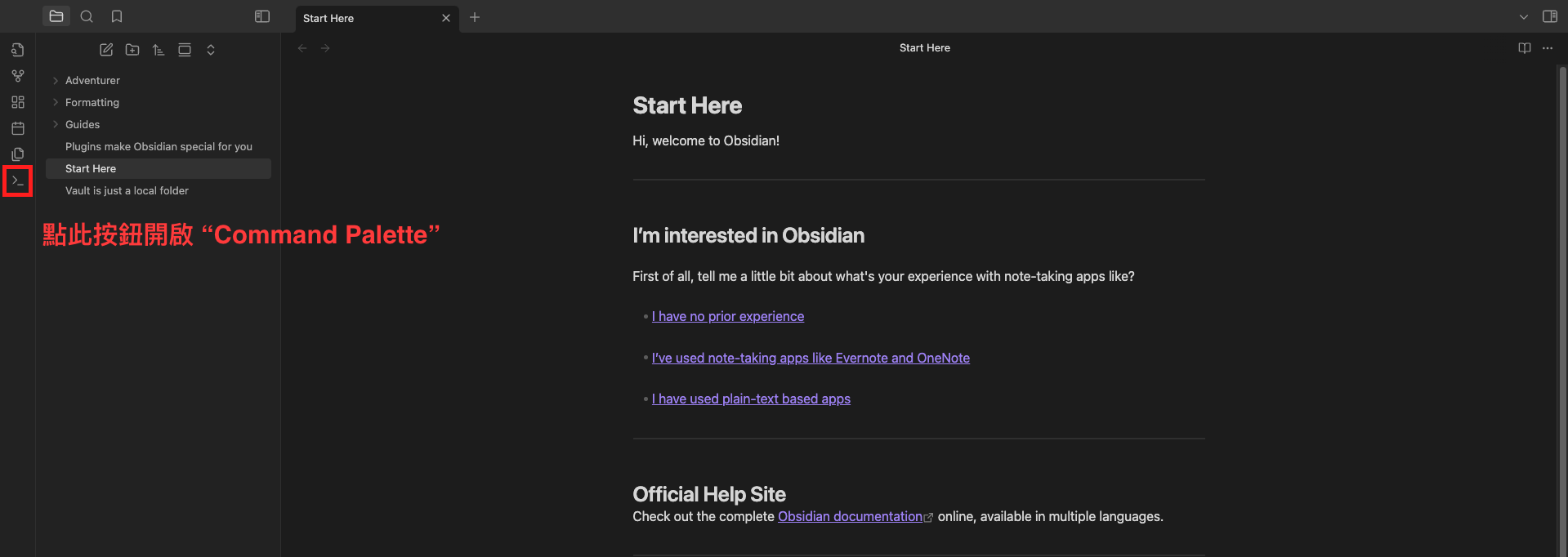Viewport: 1568px width, 557px height.
Task: Click the 'First of all, tell me' paragraph
Action: coord(883,276)
